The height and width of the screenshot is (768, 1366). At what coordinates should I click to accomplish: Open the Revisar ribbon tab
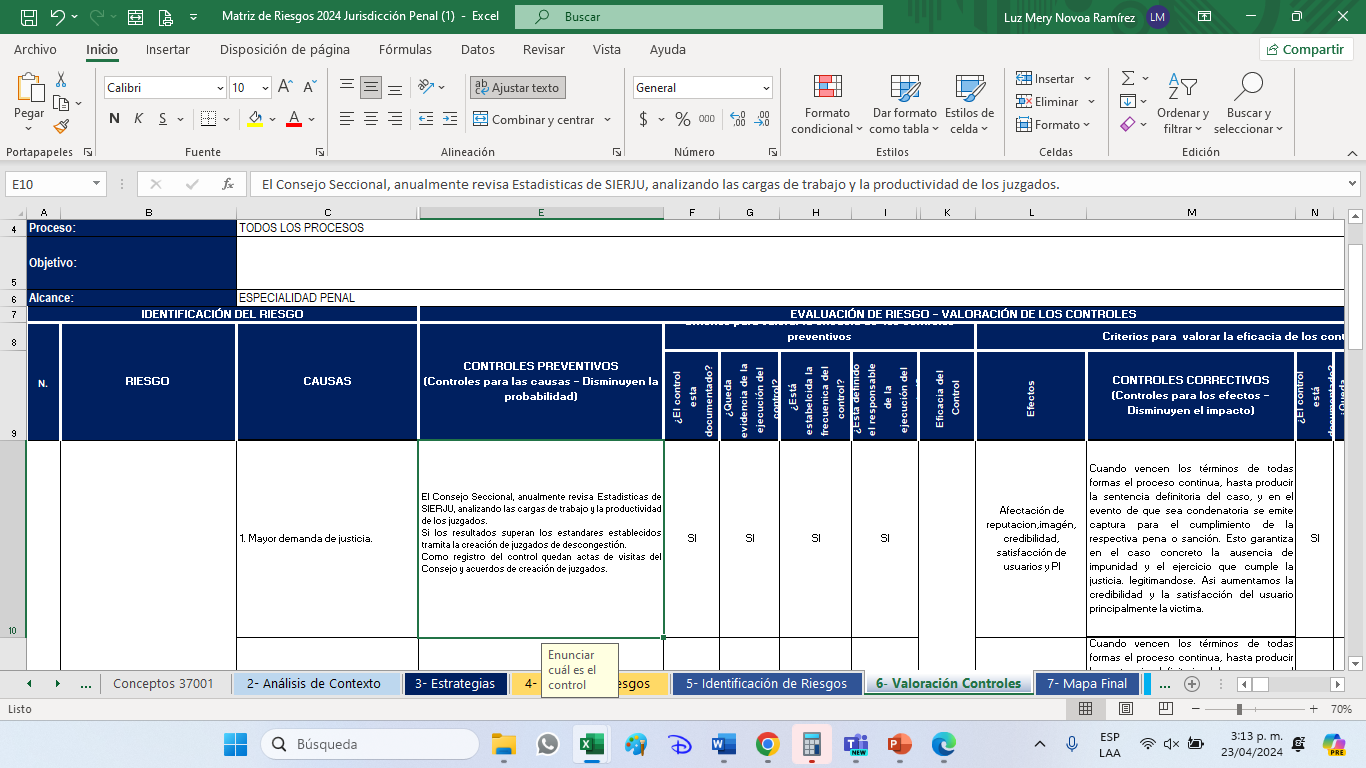(x=544, y=49)
